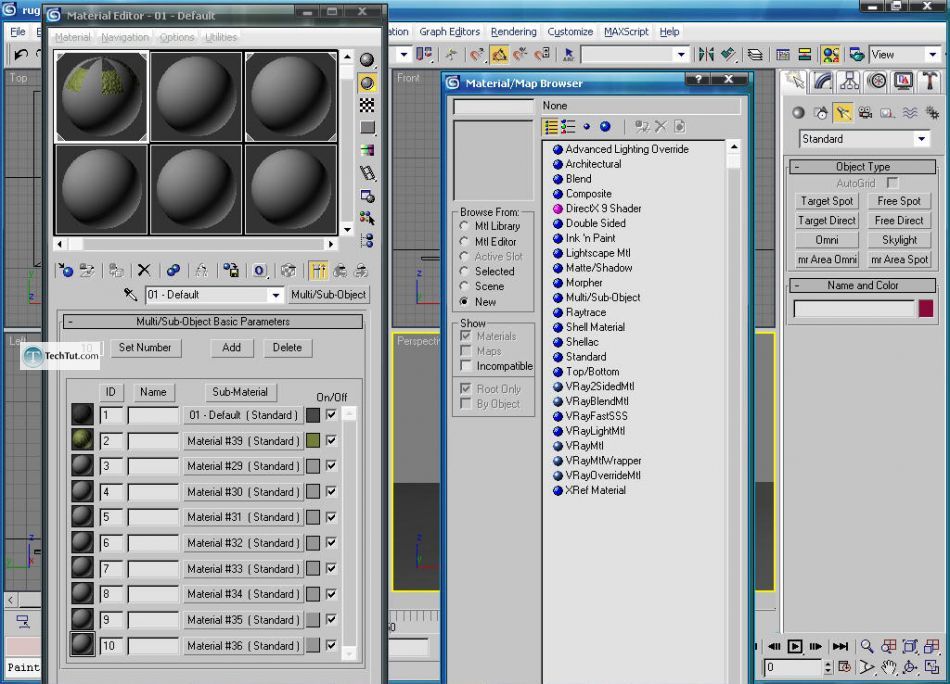Image resolution: width=950 pixels, height=684 pixels.
Task: Toggle Backlight icon beside sample slots
Action: coord(367,82)
